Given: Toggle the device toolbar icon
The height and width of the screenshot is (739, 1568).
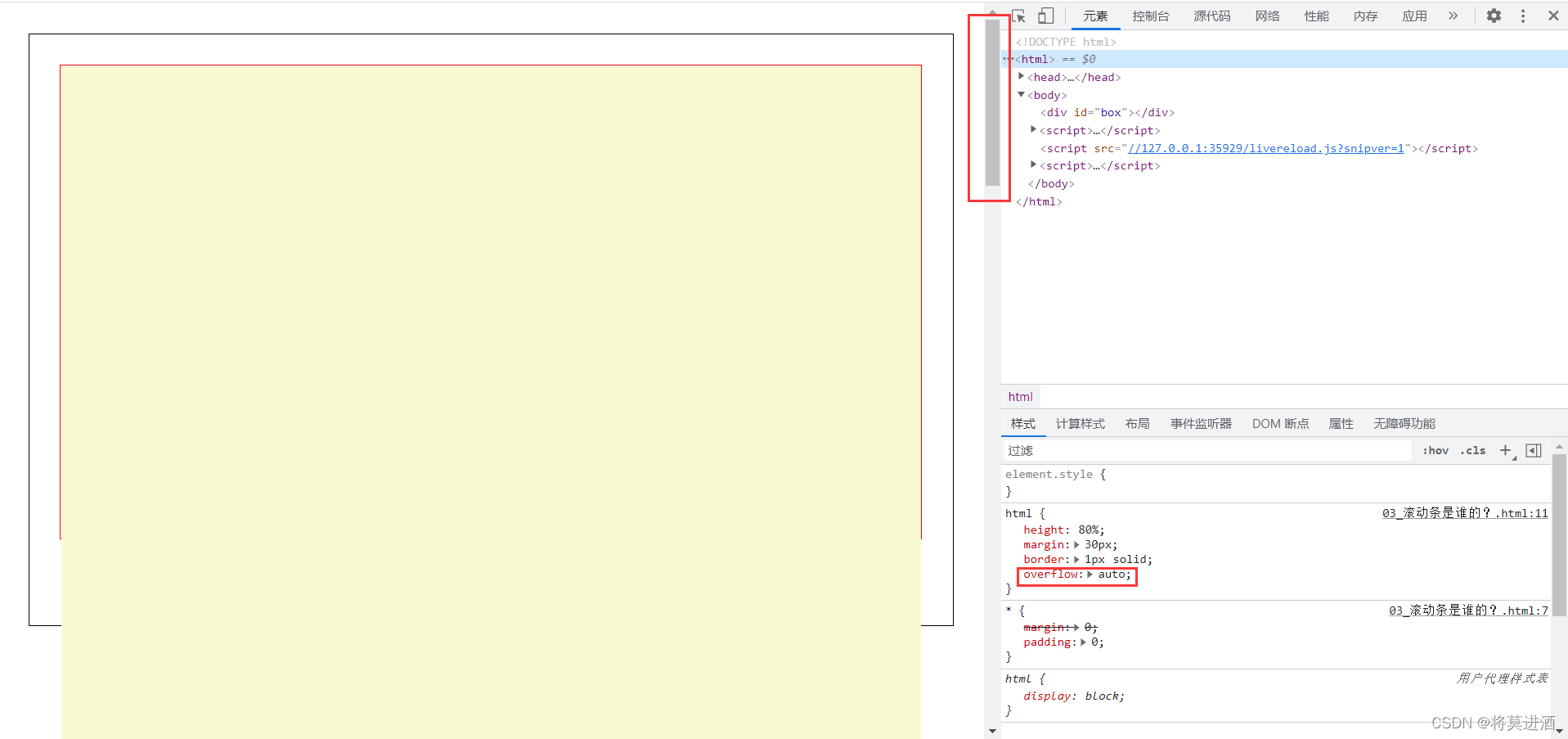Looking at the screenshot, I should 1046,16.
